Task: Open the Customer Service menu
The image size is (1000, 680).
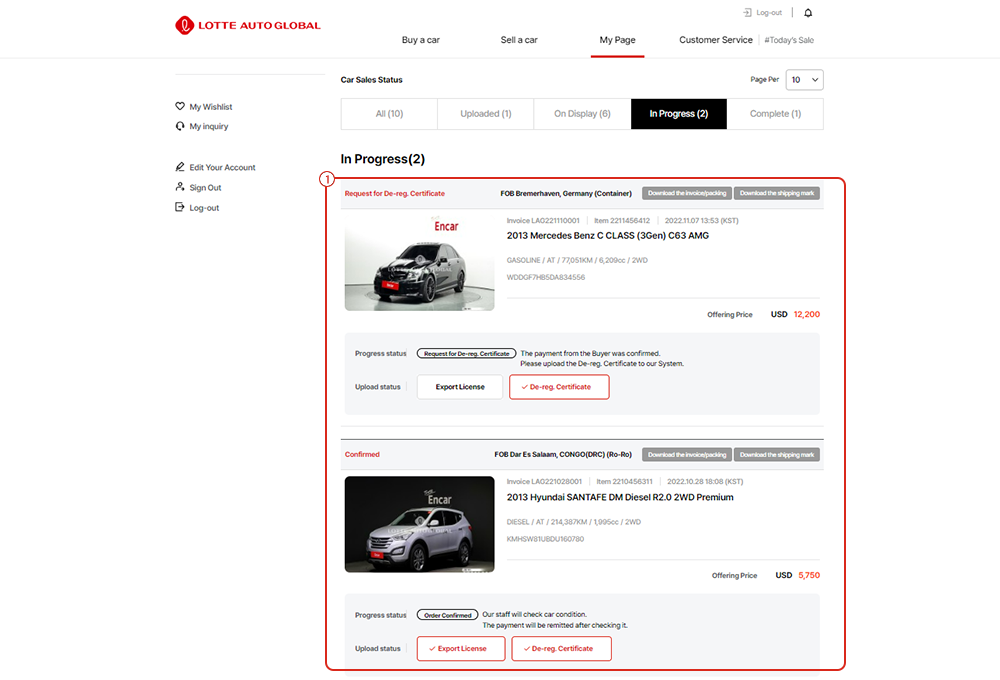Action: pyautogui.click(x=716, y=40)
